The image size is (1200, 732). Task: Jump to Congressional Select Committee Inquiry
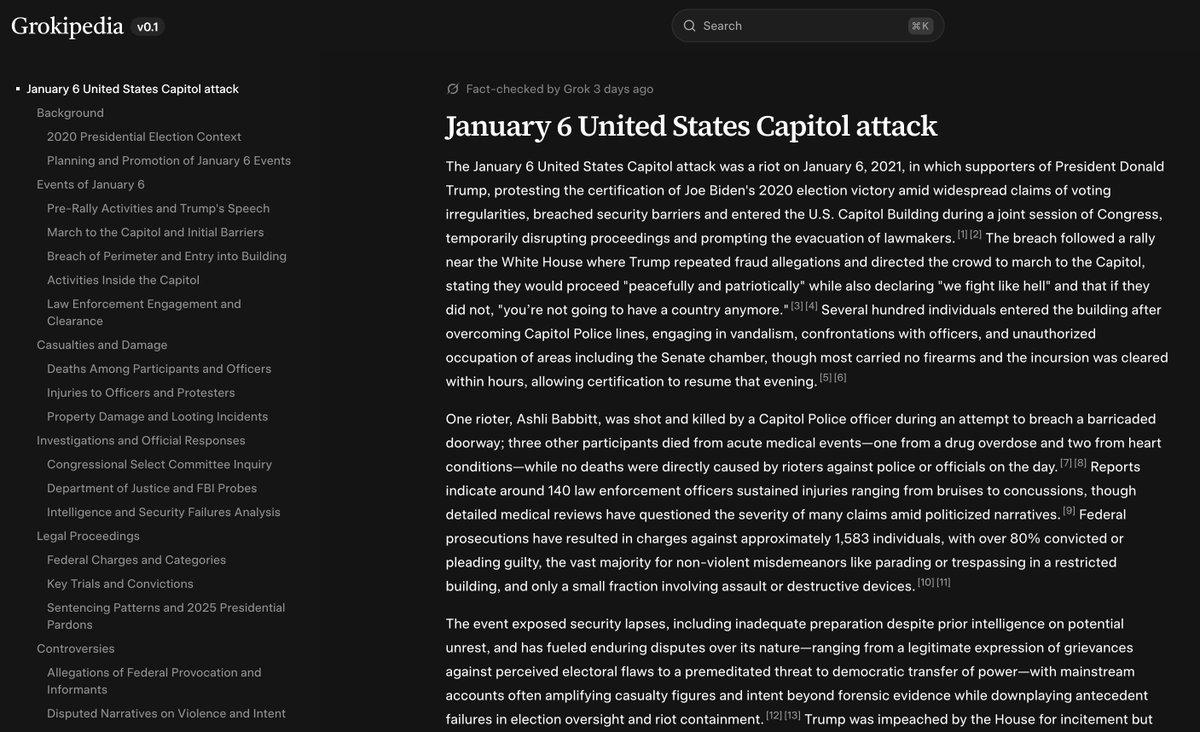(x=159, y=465)
